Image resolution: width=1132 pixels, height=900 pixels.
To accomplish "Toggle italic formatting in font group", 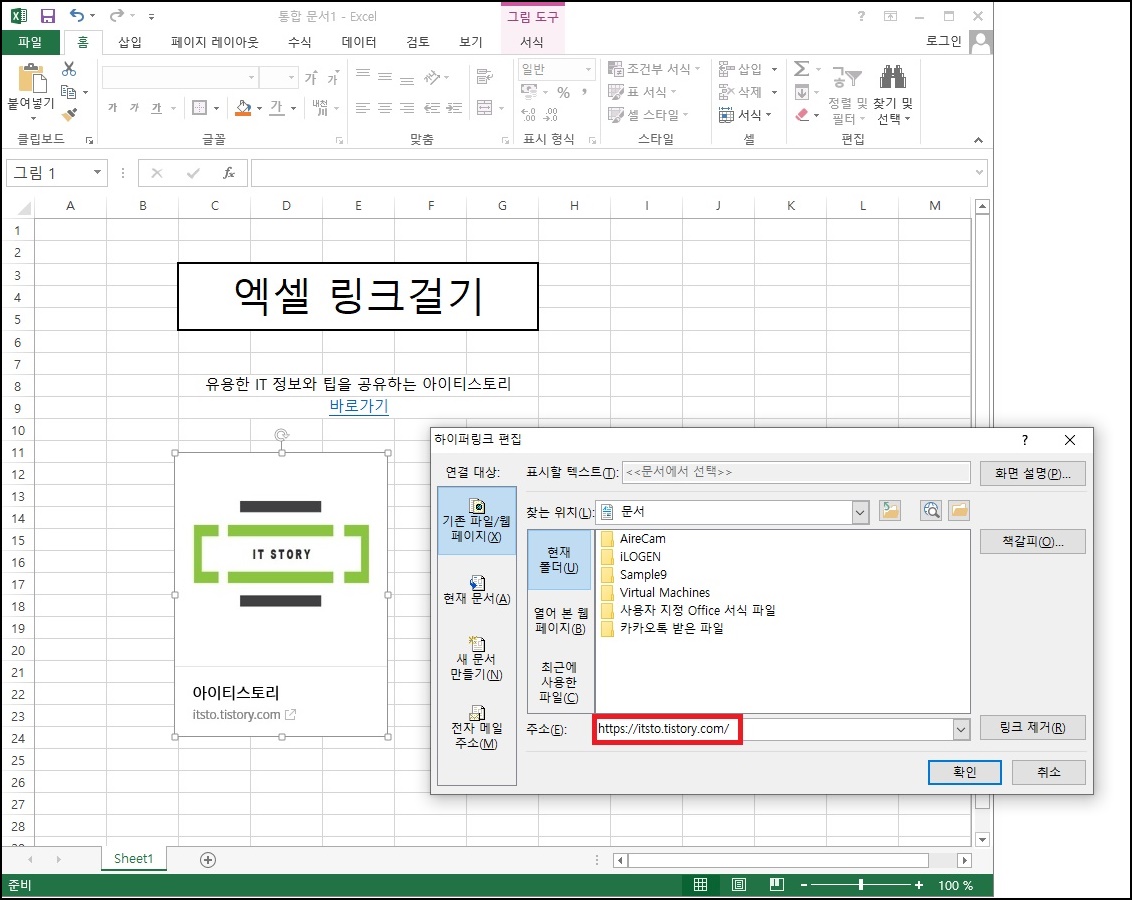I will click(134, 108).
